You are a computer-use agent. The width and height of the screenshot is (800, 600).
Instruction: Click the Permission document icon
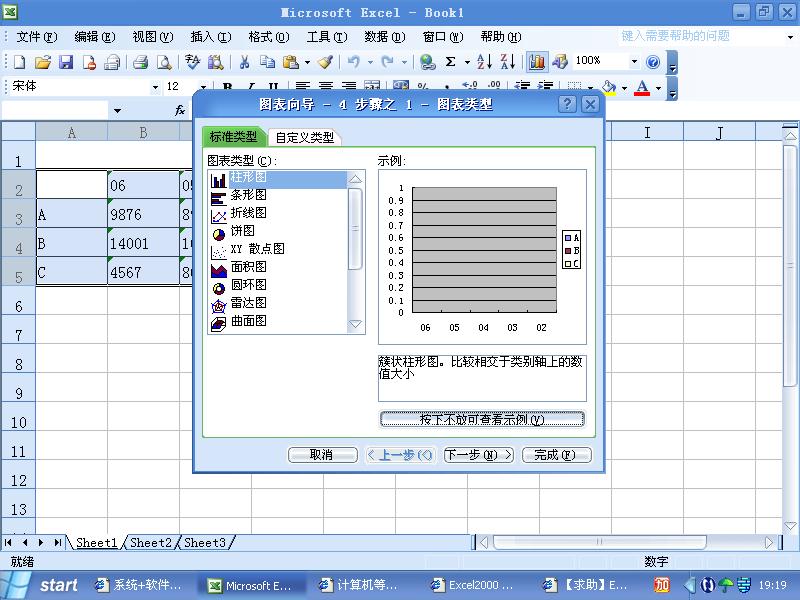[89, 62]
